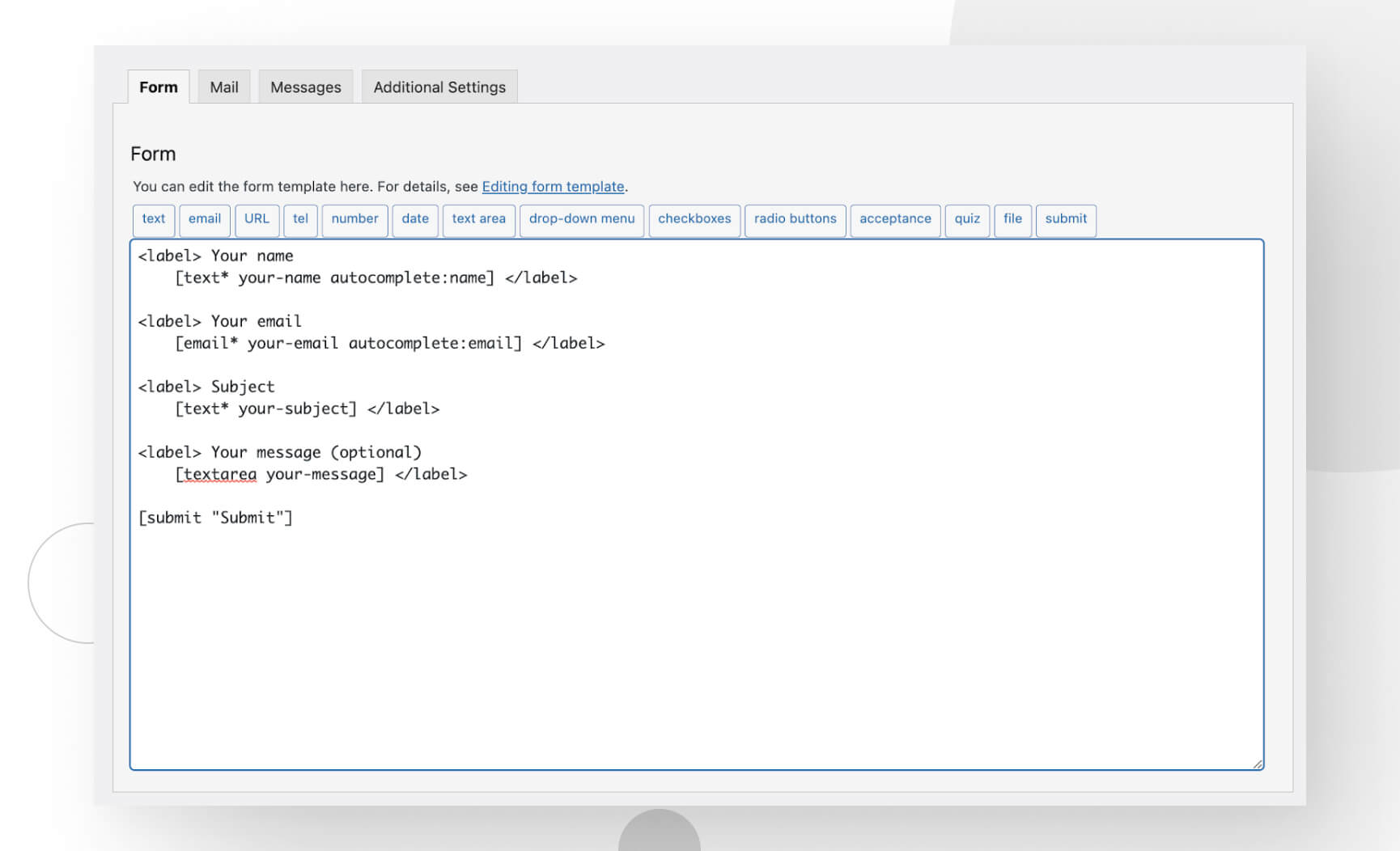Switch to the Messages tab
This screenshot has height=851, width=1400.
306,87
